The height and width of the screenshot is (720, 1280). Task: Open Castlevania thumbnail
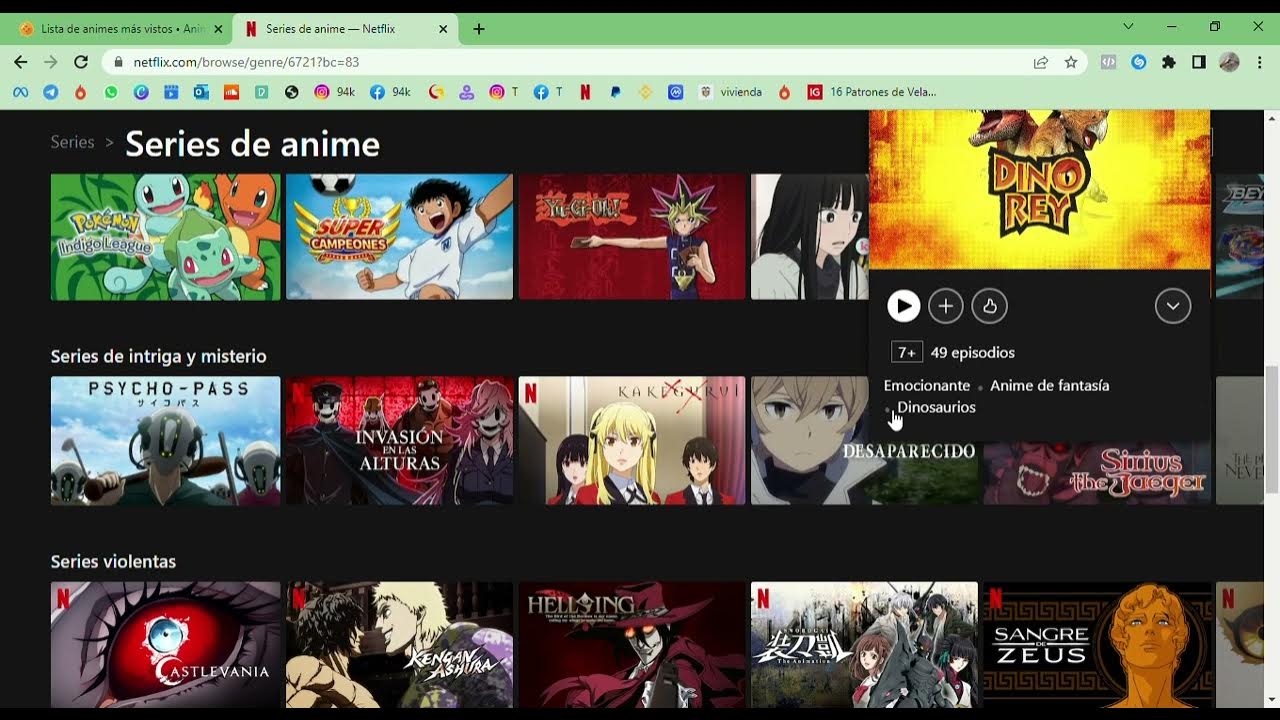coord(166,645)
